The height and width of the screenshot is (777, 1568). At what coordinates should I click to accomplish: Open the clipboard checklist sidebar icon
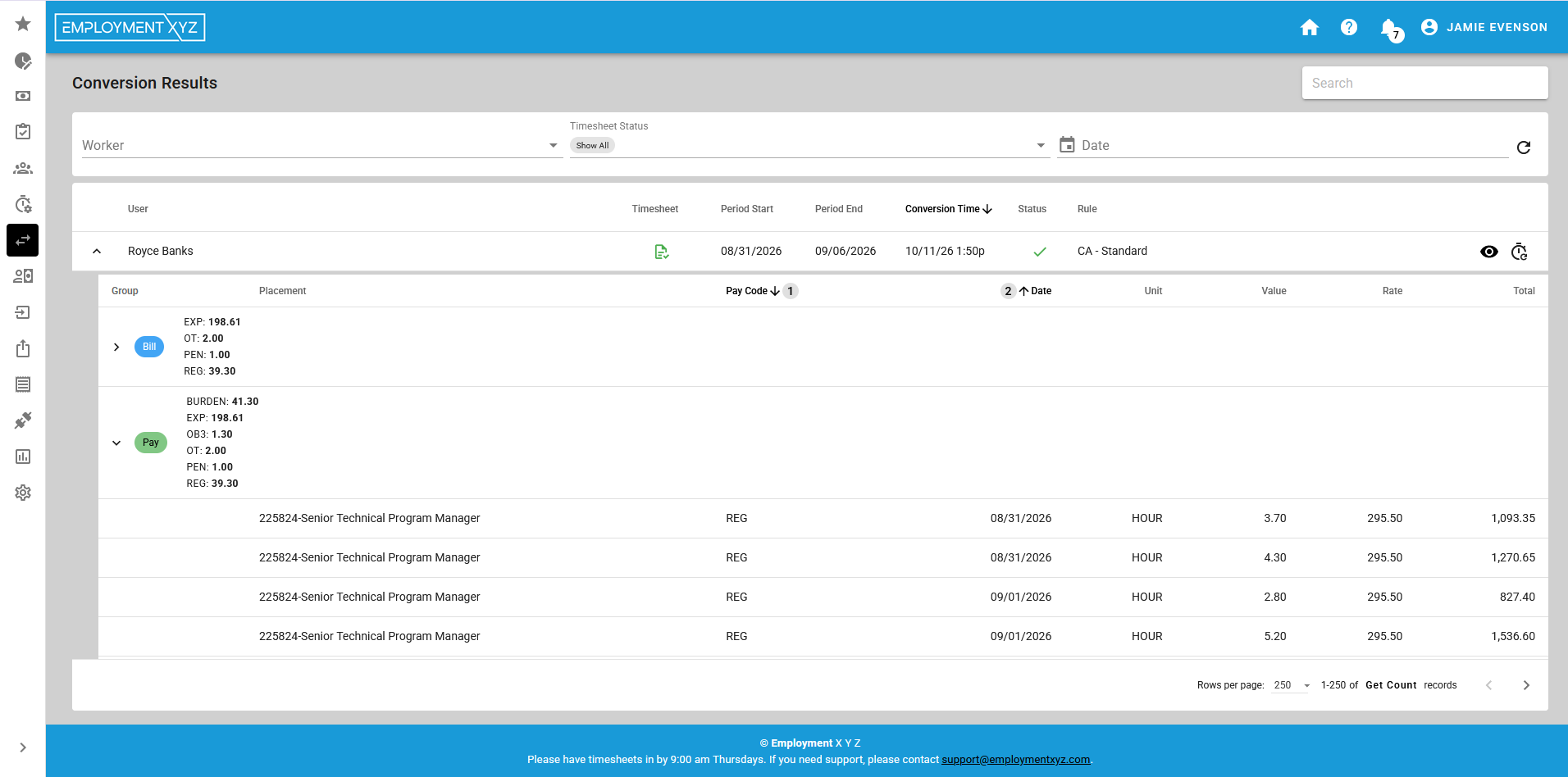pyautogui.click(x=23, y=132)
